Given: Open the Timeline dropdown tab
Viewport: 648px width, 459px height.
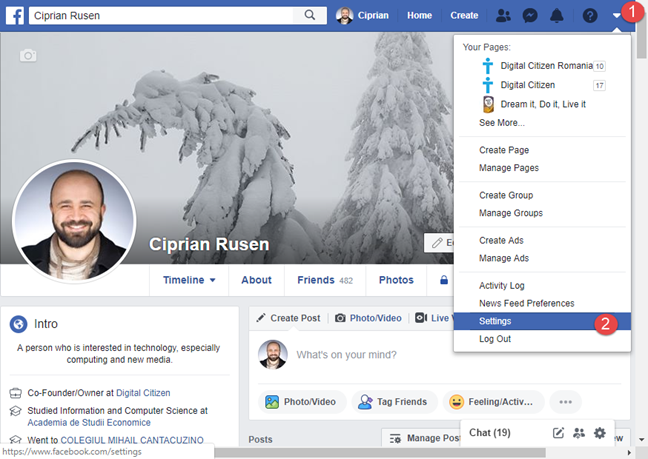Looking at the screenshot, I should [189, 280].
